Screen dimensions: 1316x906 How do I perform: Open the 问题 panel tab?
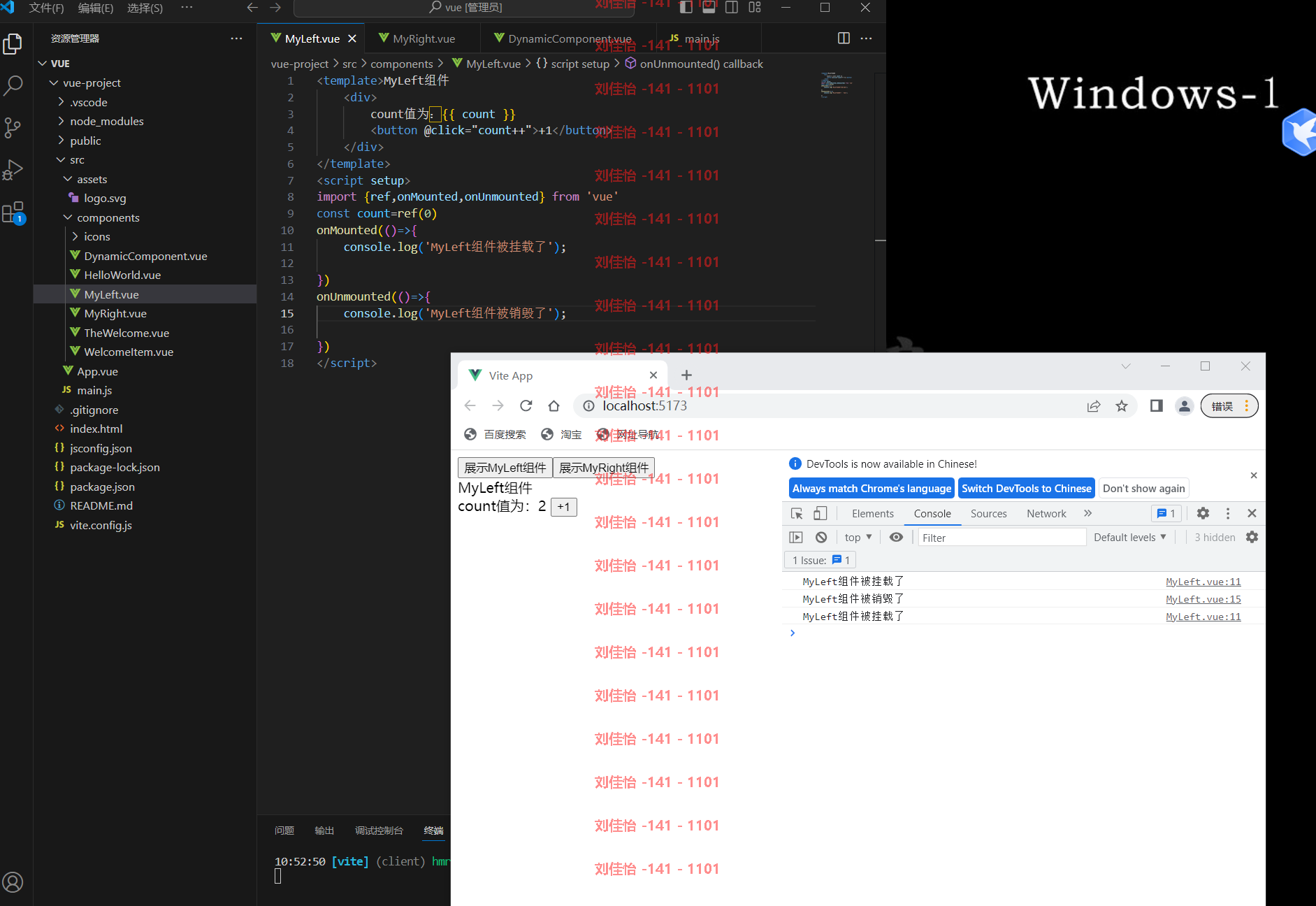point(284,830)
